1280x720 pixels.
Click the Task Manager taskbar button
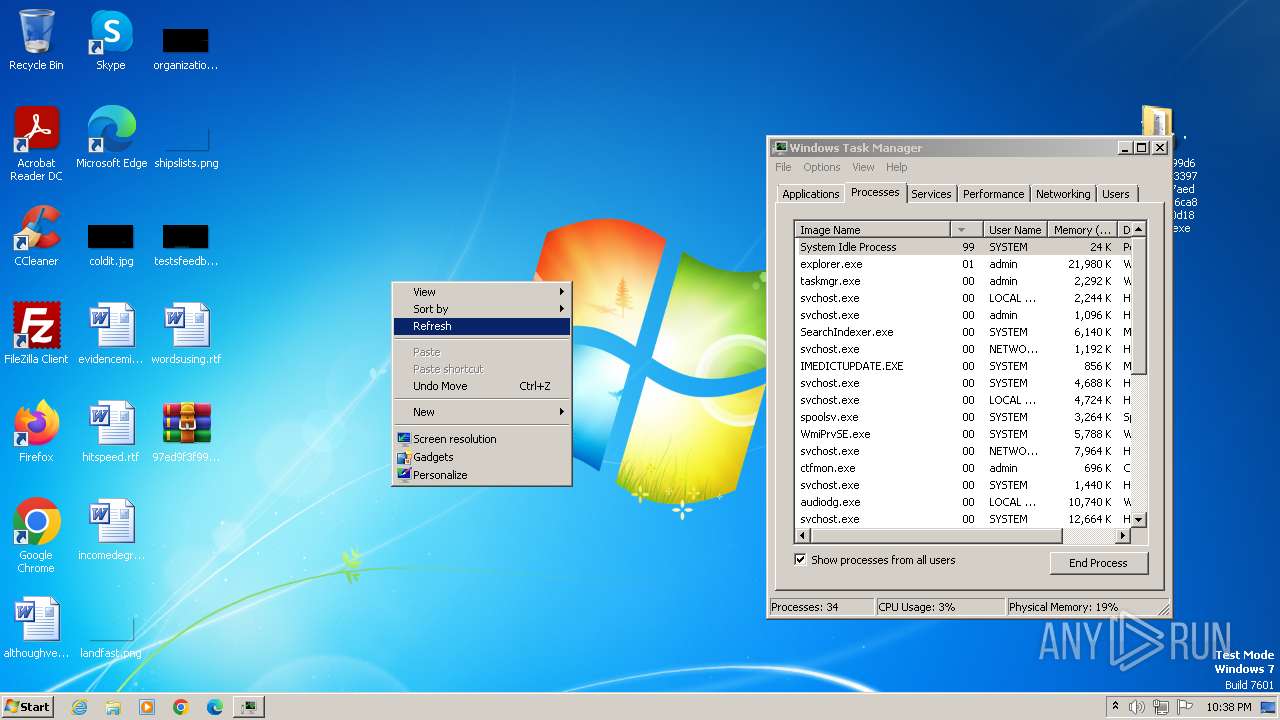[x=248, y=707]
